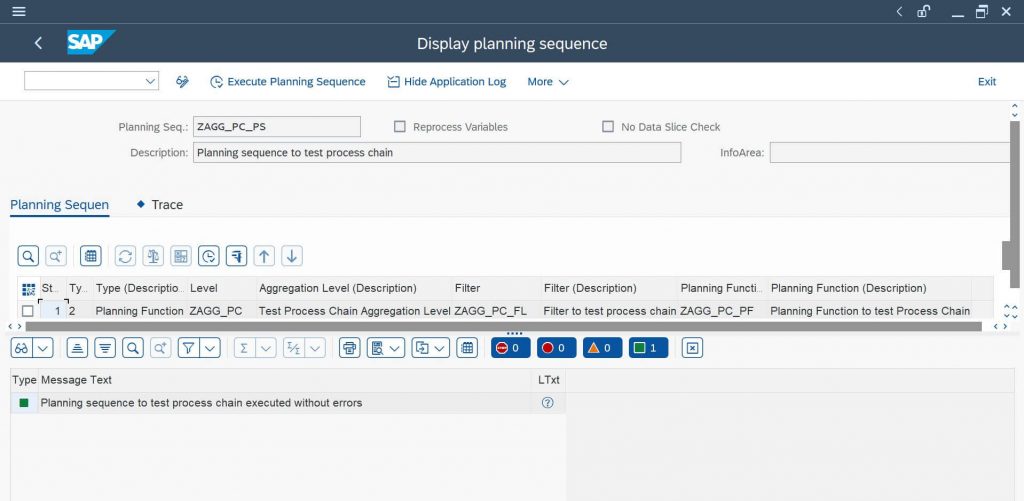Select the step 1 row checkbox

pyautogui.click(x=27, y=311)
